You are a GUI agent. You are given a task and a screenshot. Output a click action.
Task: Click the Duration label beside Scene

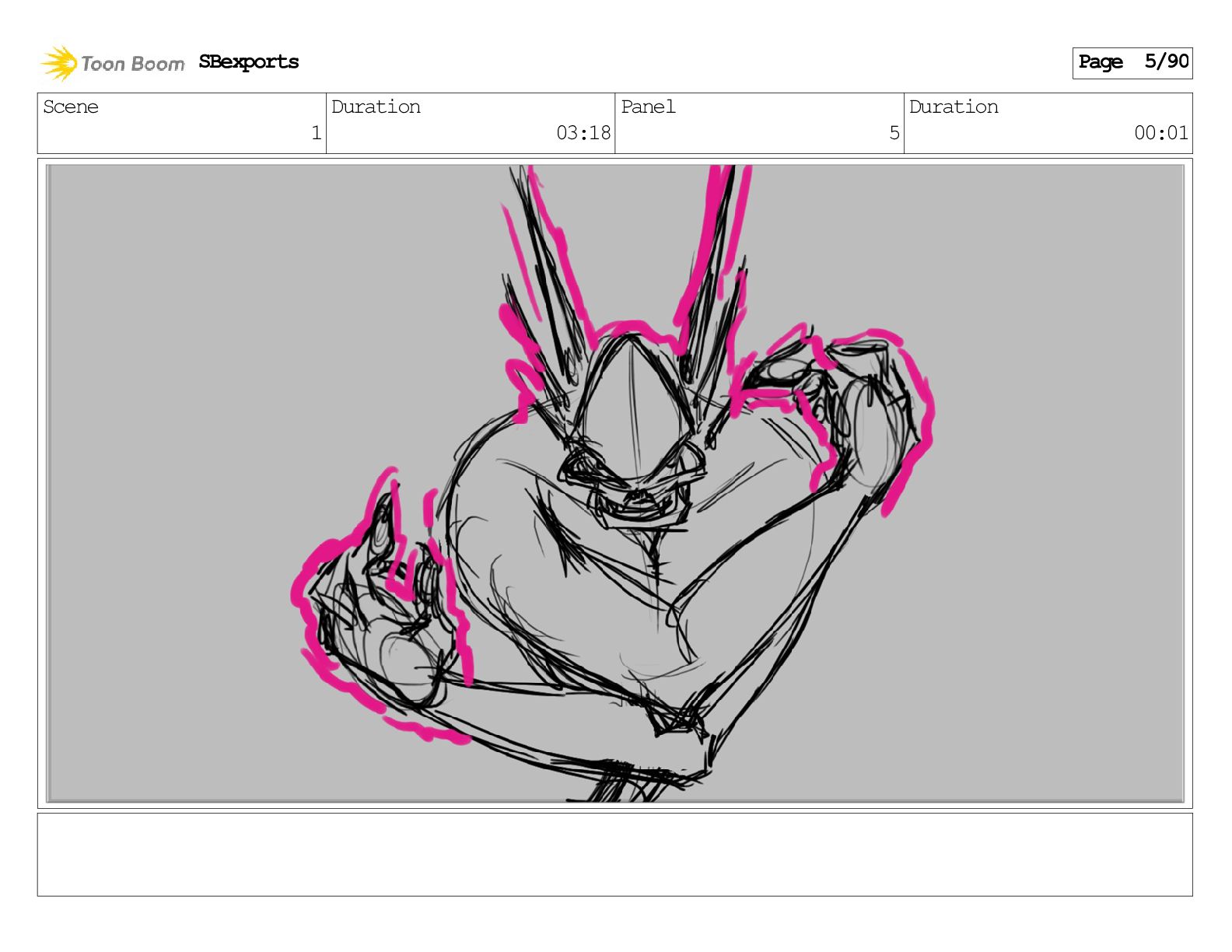coord(376,107)
